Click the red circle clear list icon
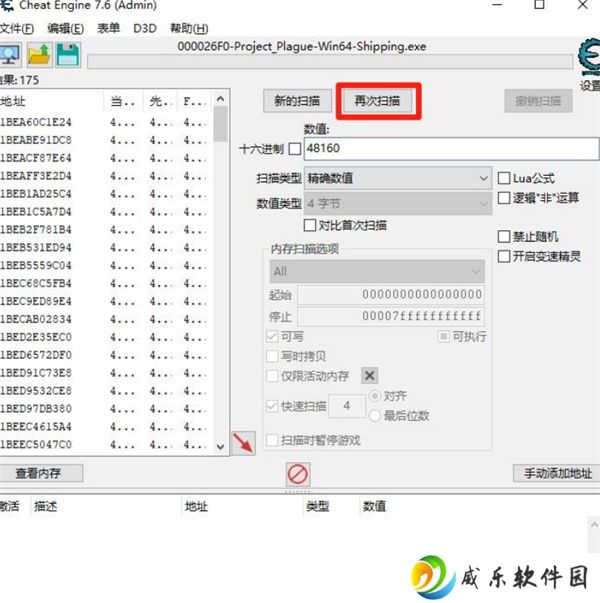 tap(298, 474)
